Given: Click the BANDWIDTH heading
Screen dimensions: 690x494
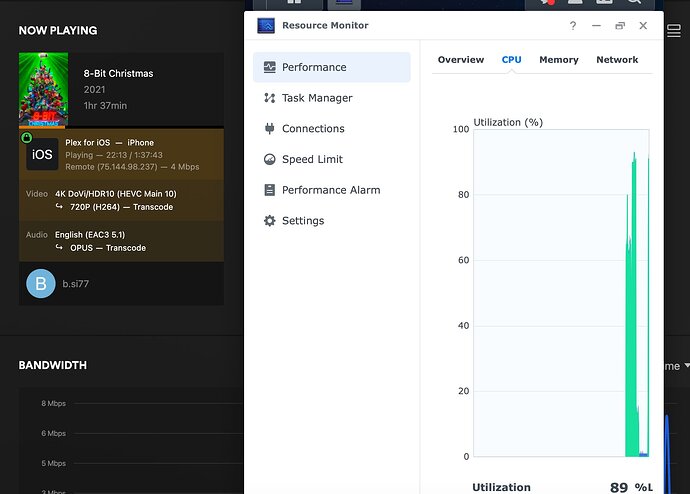Looking at the screenshot, I should point(53,365).
